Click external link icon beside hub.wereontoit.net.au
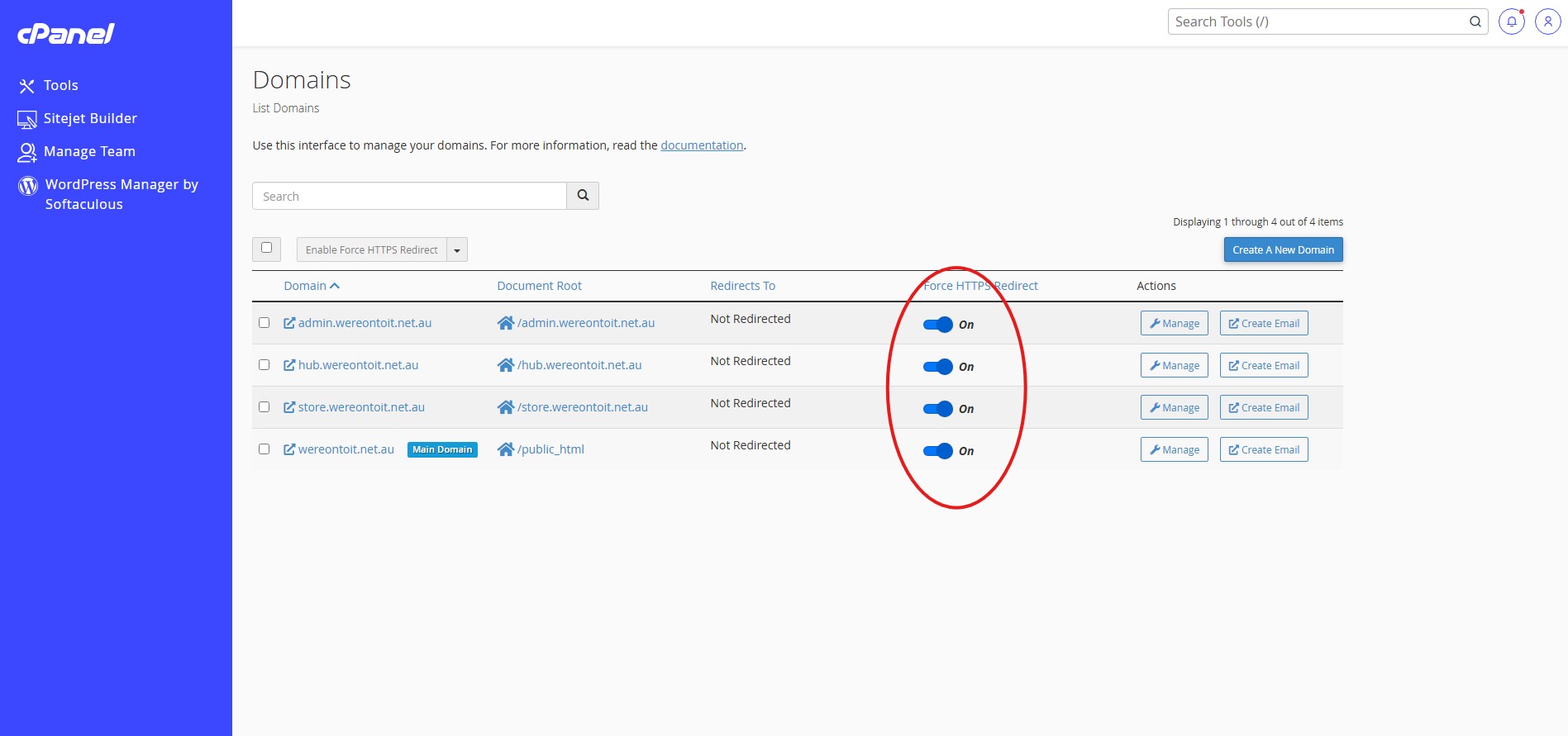This screenshot has width=1568, height=736. pos(289,365)
